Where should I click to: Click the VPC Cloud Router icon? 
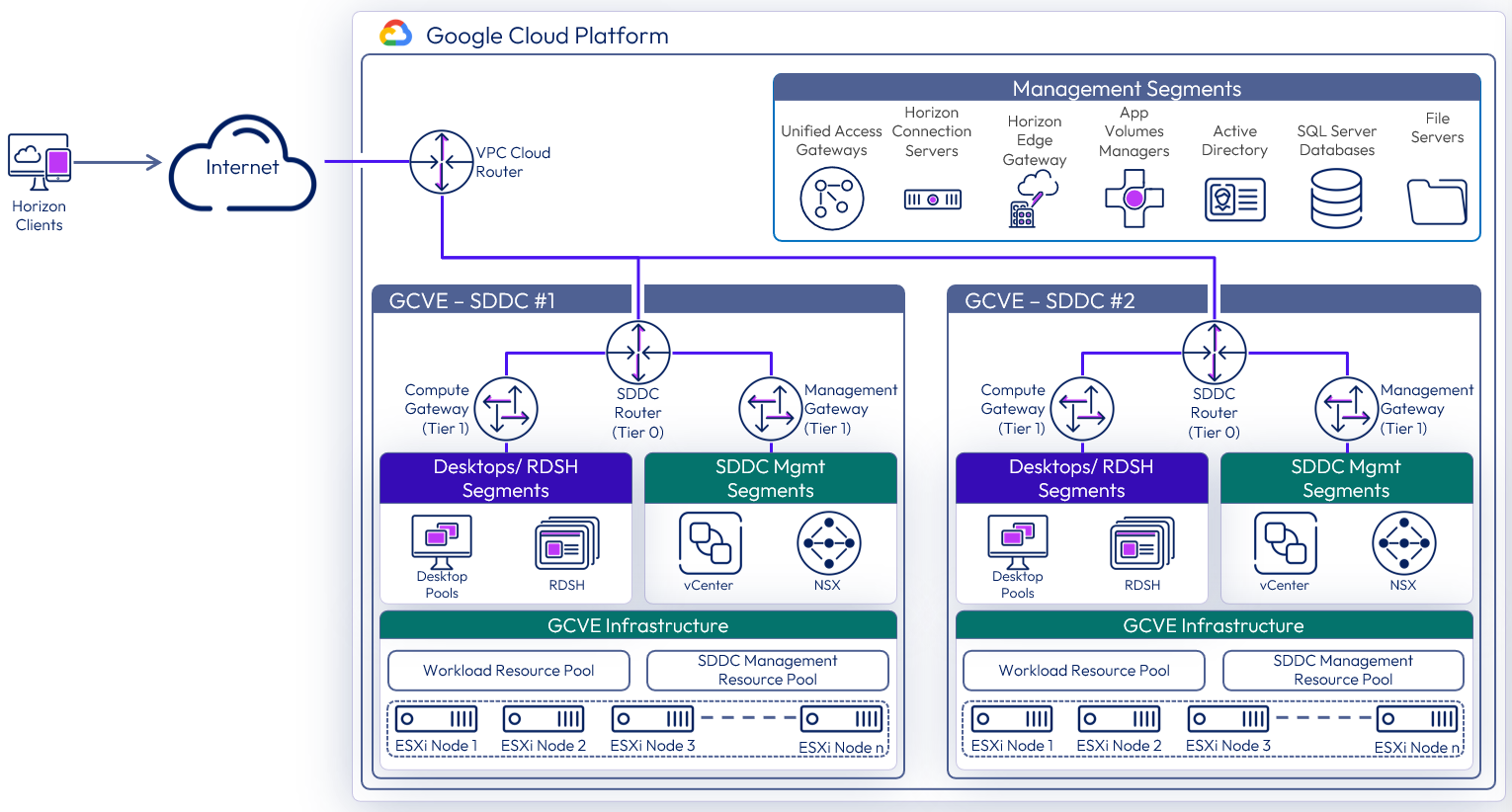coord(442,162)
